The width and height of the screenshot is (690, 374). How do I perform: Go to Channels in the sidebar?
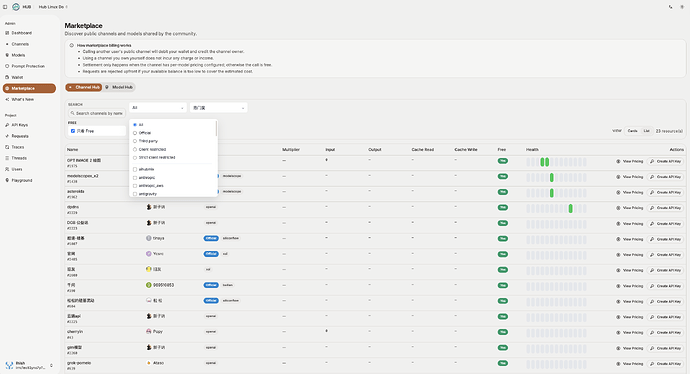tap(20, 44)
